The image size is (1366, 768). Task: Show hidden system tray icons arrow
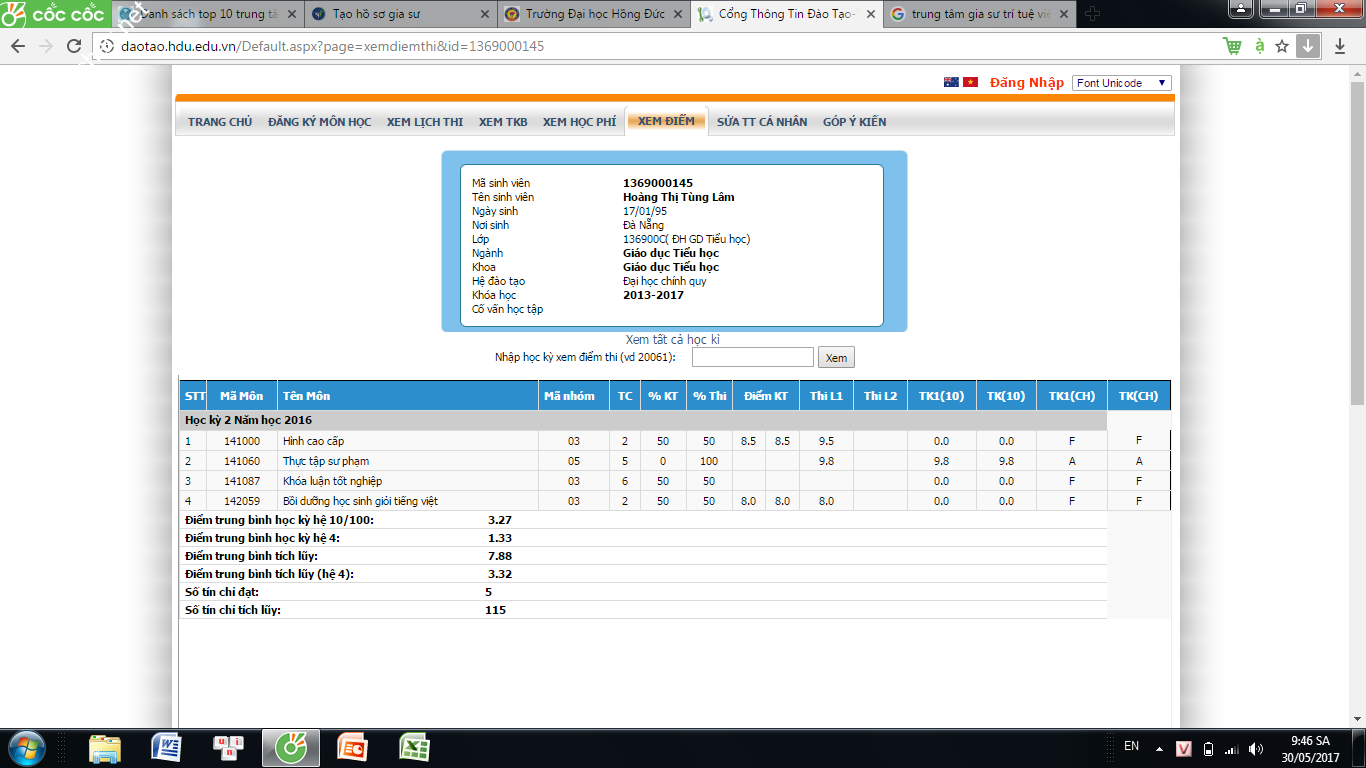pos(1159,748)
